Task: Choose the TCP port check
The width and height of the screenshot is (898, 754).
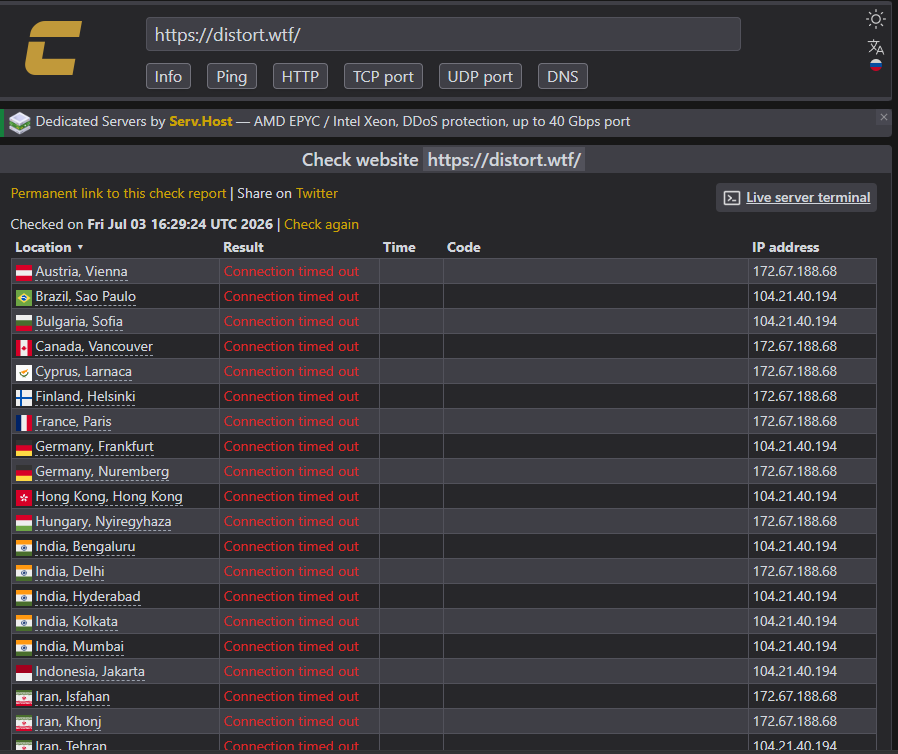Action: (383, 76)
